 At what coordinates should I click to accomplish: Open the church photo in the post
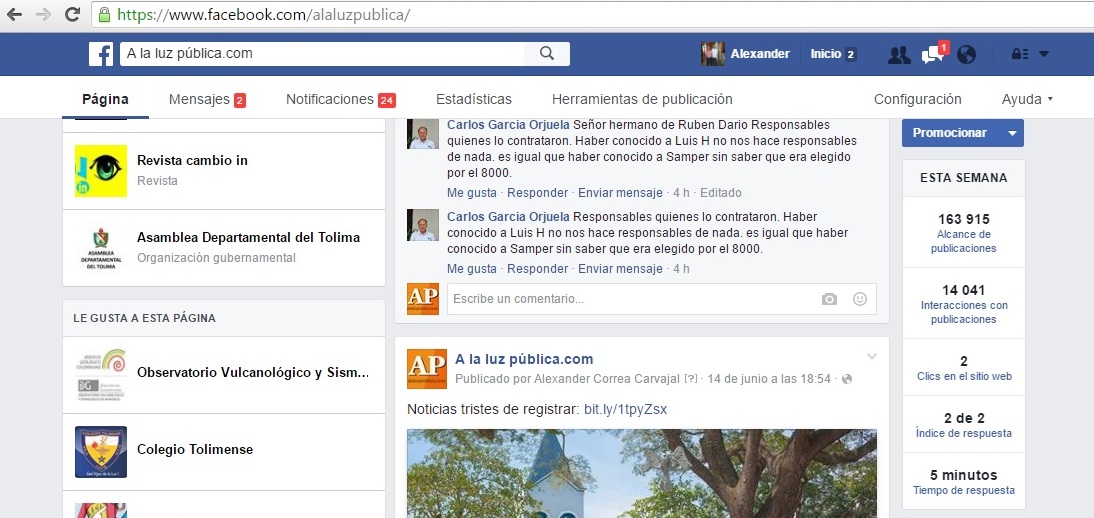(642, 473)
